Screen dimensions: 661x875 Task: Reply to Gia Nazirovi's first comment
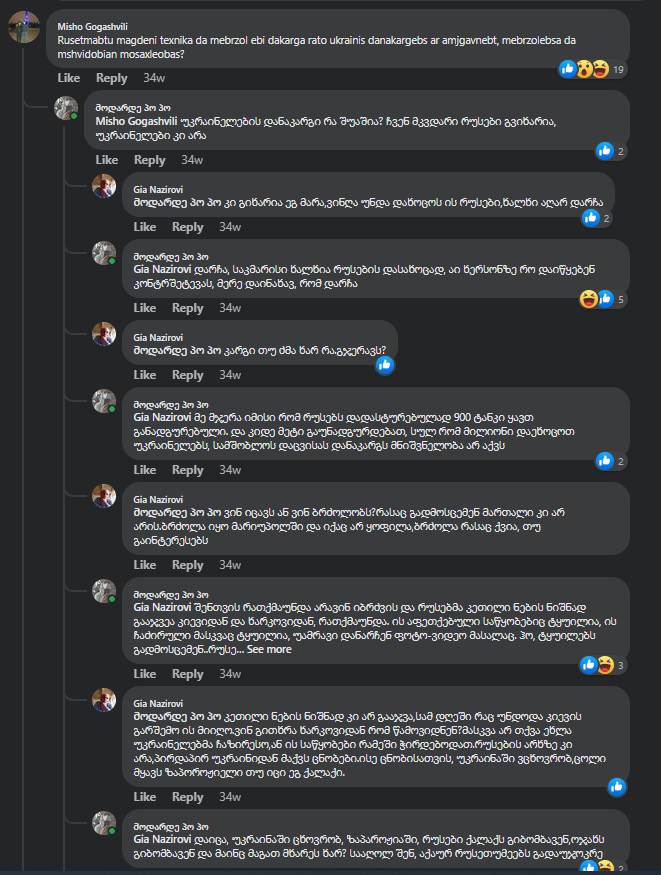[x=188, y=226]
